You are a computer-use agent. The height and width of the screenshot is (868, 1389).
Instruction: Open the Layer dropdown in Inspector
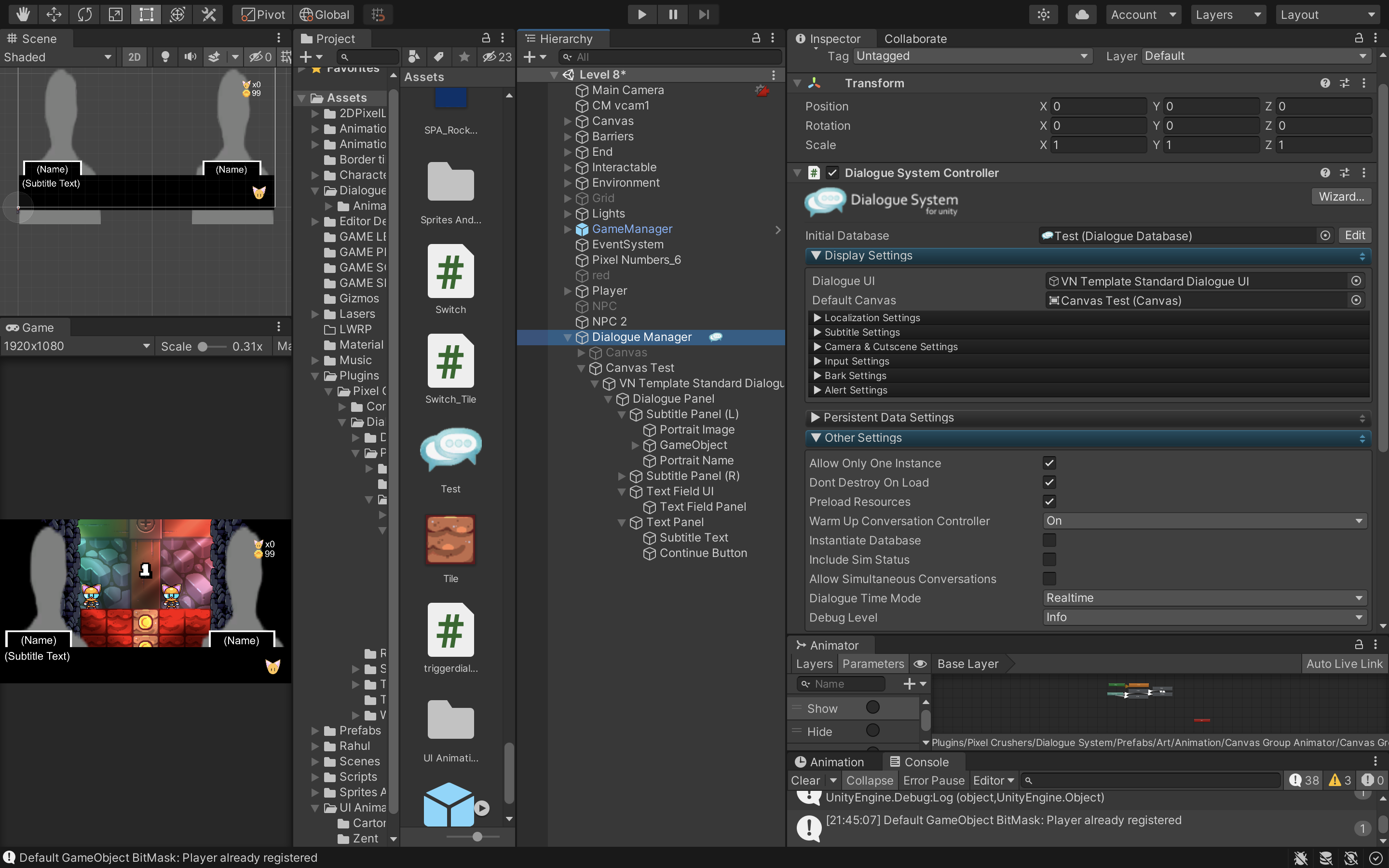[x=1255, y=55]
